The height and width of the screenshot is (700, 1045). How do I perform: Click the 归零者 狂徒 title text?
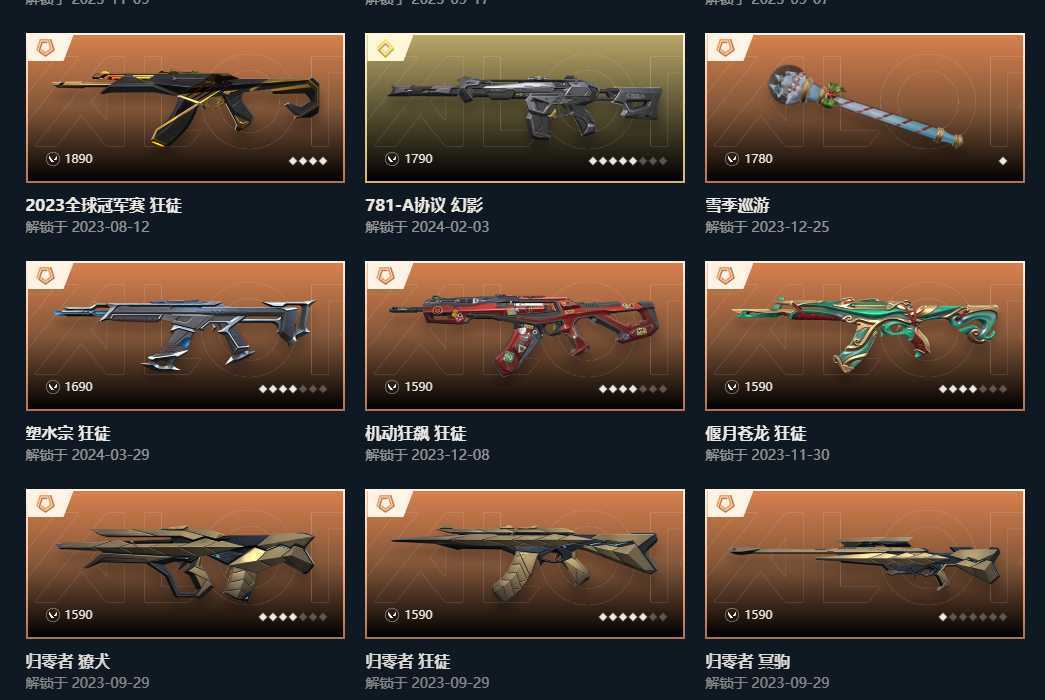pyautogui.click(x=408, y=661)
